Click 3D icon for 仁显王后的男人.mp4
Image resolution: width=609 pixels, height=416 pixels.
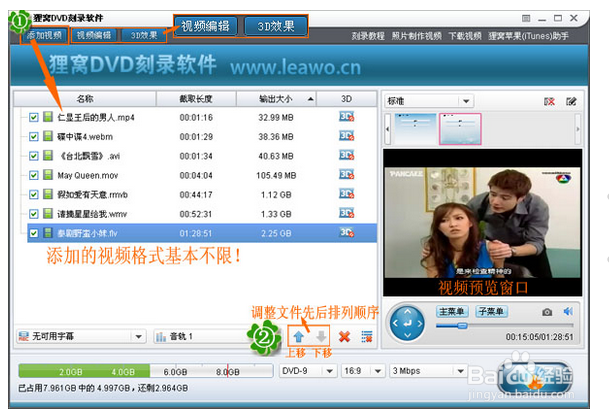(x=346, y=117)
